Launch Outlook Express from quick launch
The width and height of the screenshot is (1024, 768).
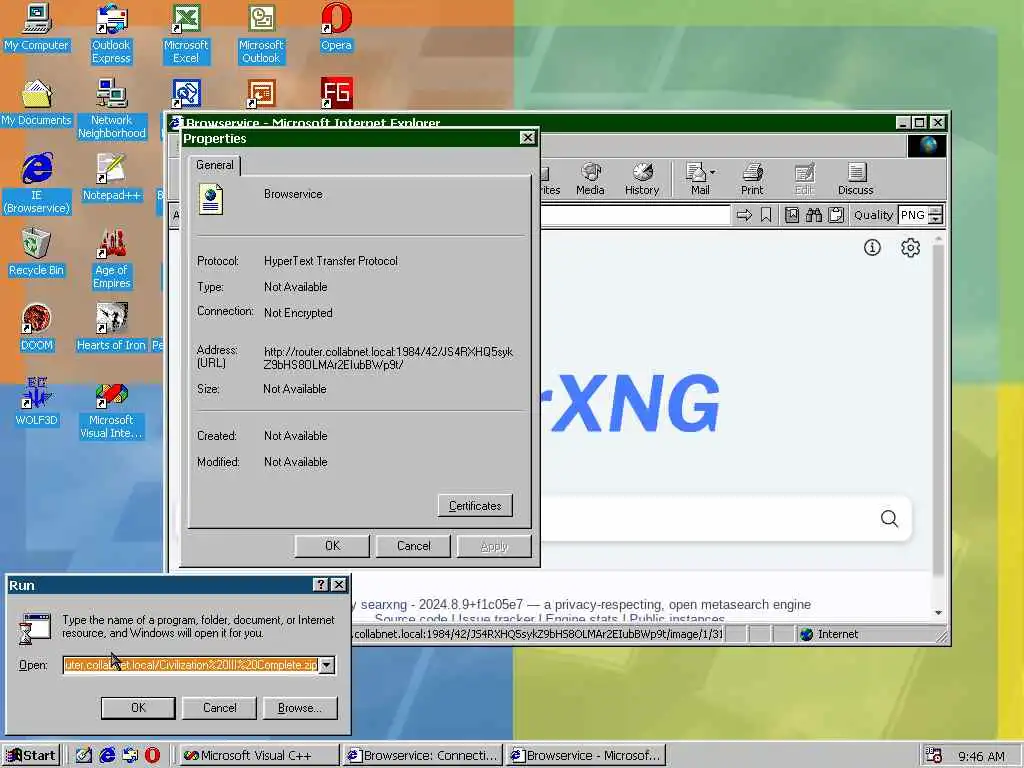[130, 755]
